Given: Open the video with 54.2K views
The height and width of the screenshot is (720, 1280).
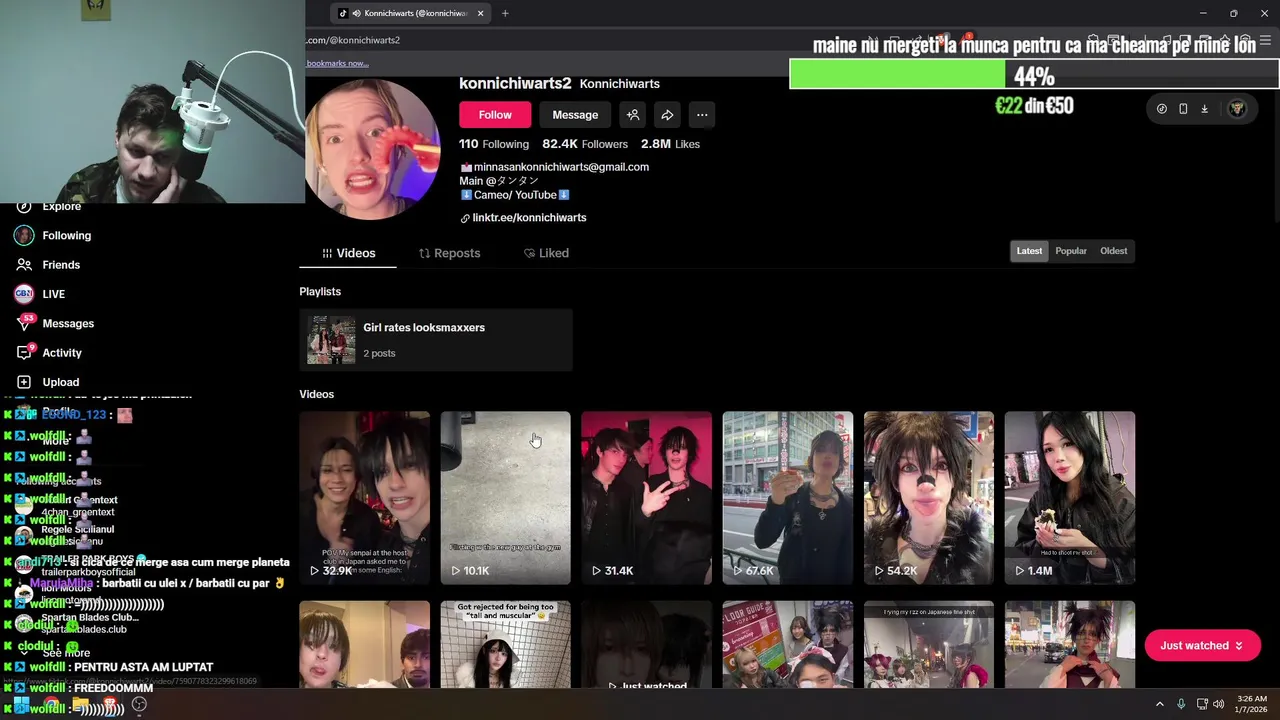Looking at the screenshot, I should (x=929, y=497).
